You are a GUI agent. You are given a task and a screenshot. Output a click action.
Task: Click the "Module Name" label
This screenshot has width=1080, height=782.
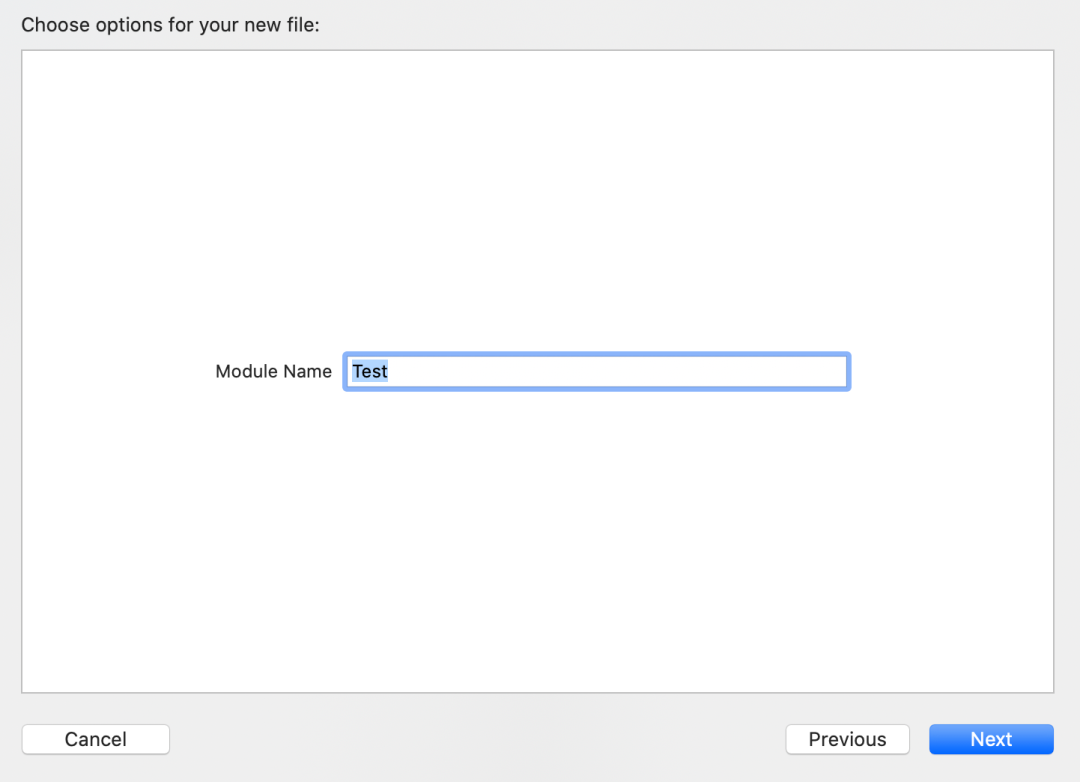[x=273, y=372]
